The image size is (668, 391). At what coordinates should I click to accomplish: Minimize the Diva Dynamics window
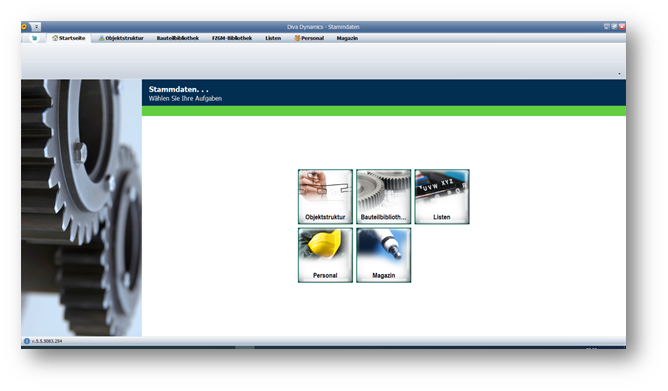click(607, 26)
